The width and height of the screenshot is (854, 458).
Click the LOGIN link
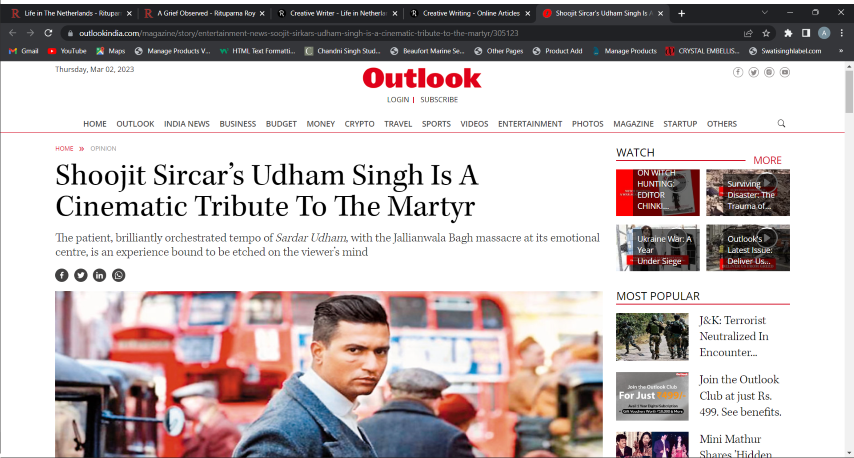[x=398, y=100]
